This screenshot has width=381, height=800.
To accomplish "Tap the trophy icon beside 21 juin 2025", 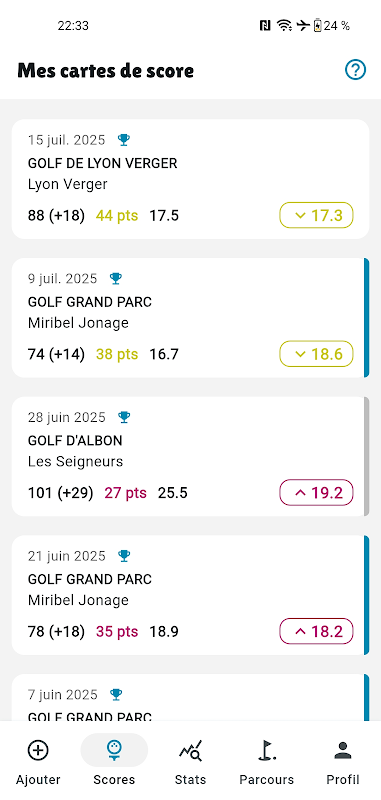I will (x=124, y=555).
